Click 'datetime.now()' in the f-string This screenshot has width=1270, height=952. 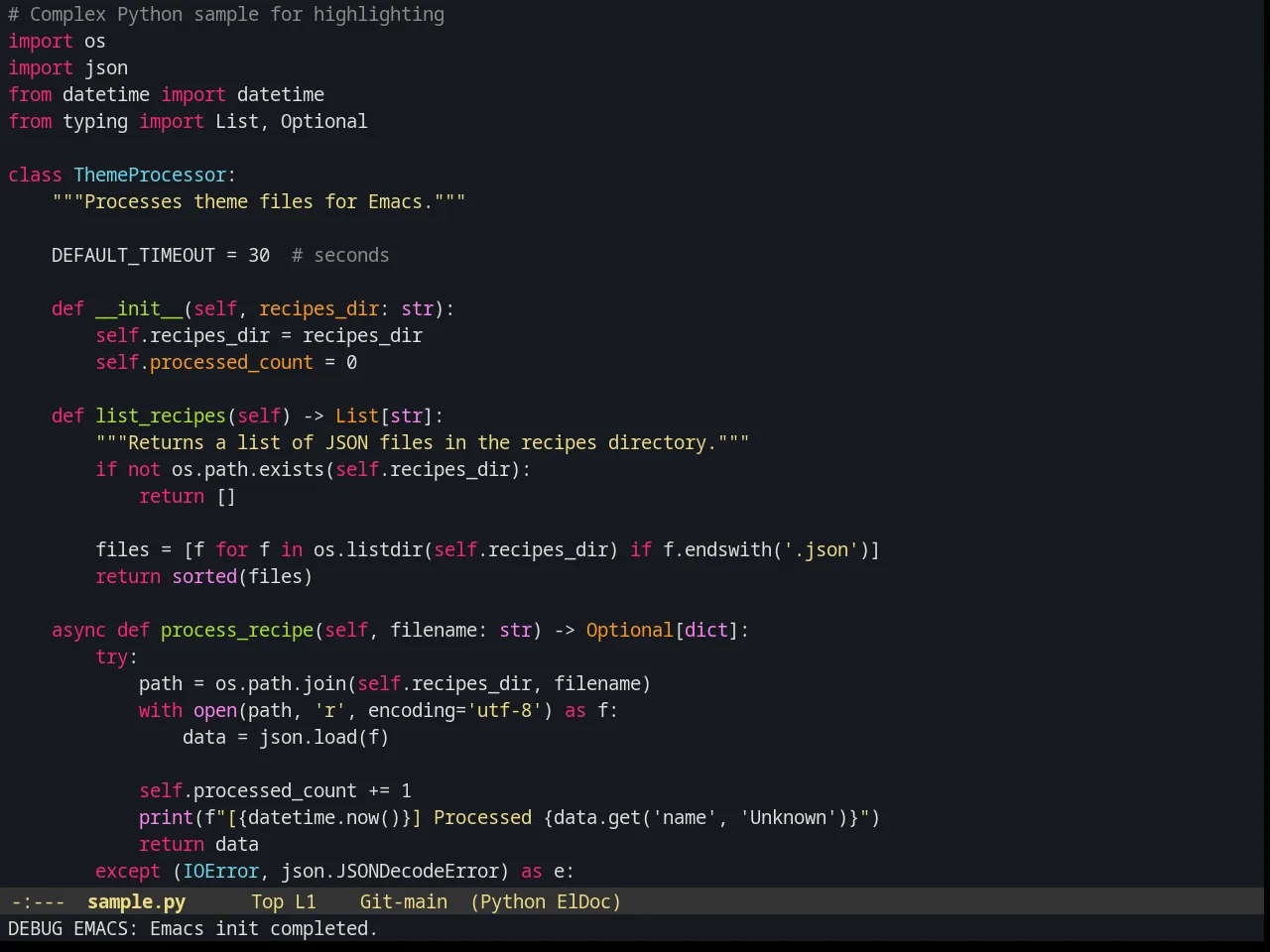point(324,817)
